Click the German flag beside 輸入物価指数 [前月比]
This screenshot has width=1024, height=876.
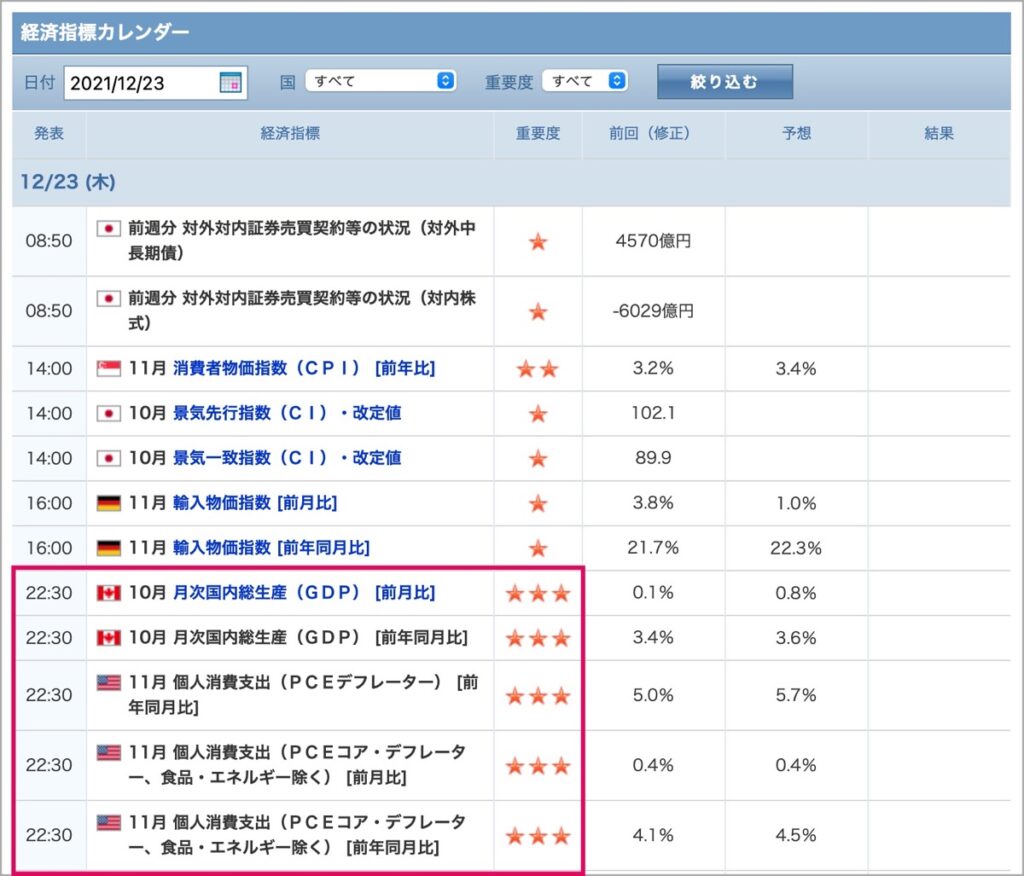point(108,503)
